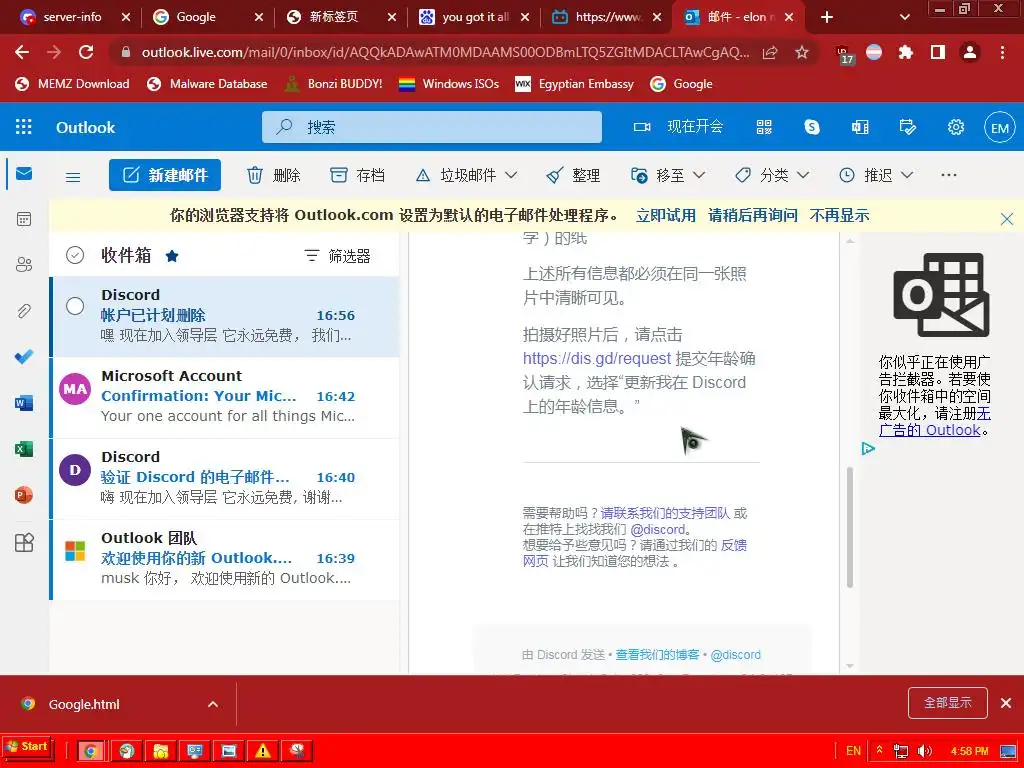Toggle the hamburger navigation pane
The image size is (1024, 768).
(73, 177)
